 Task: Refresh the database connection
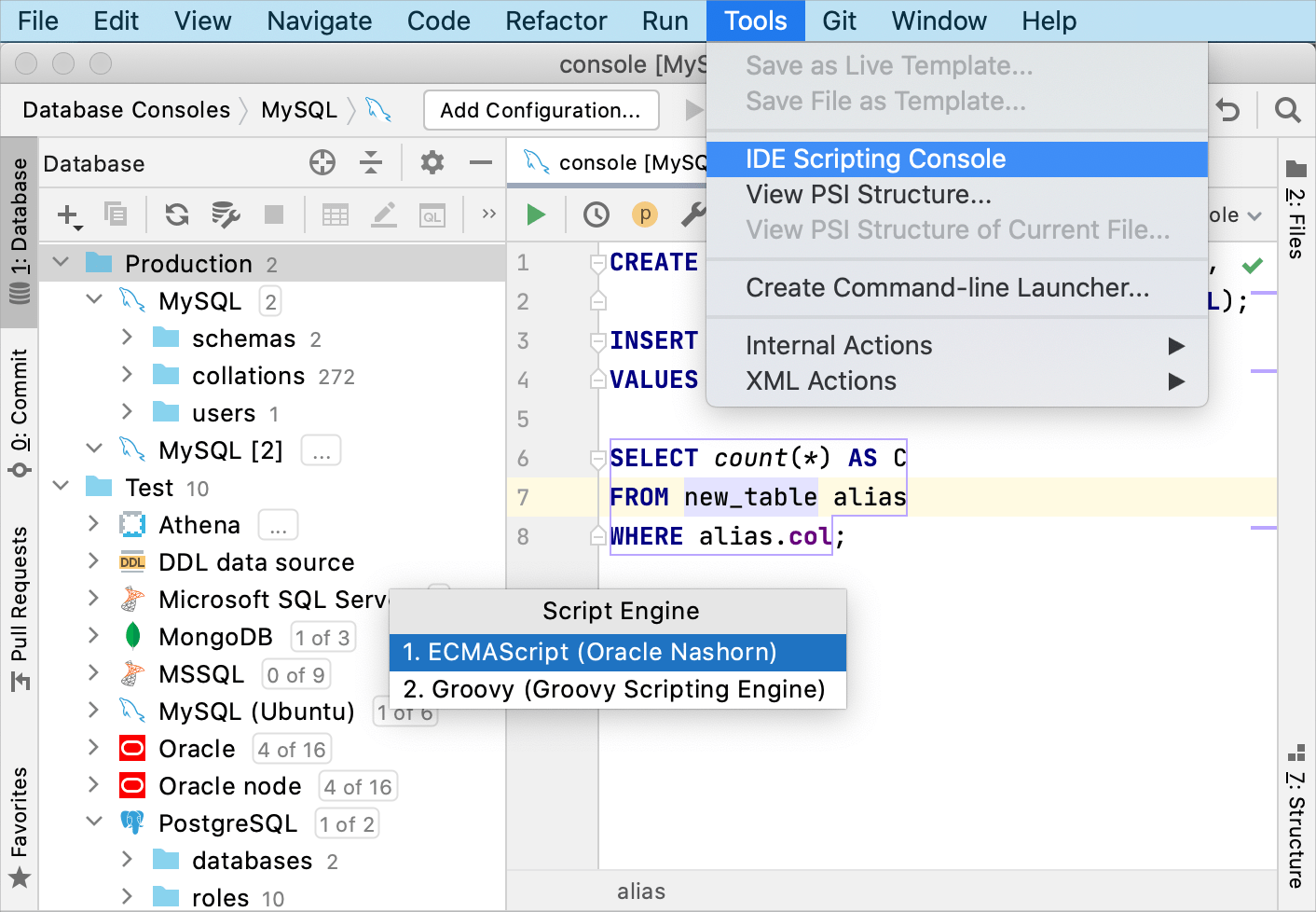175,214
